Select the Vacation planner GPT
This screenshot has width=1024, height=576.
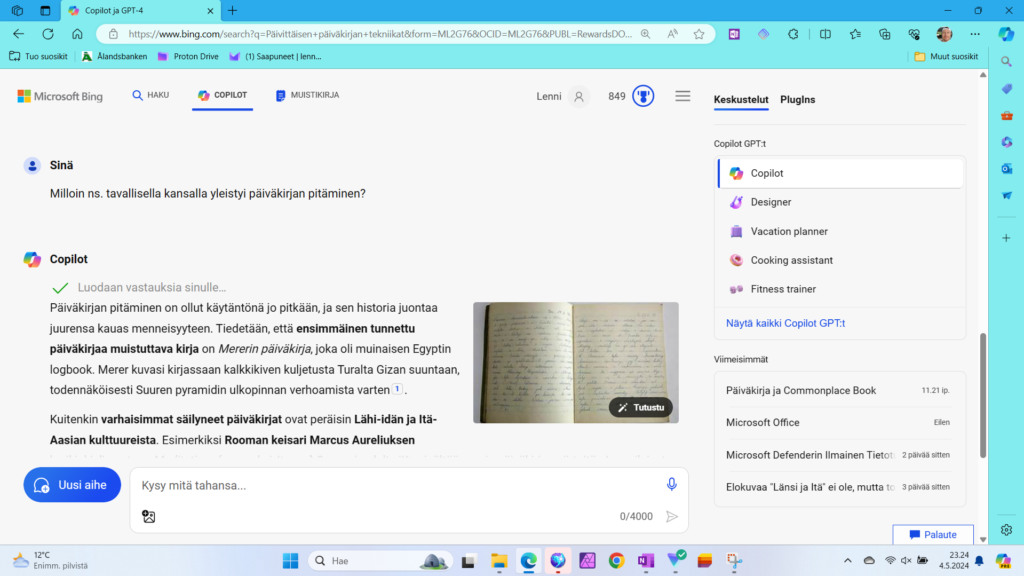tap(840, 231)
